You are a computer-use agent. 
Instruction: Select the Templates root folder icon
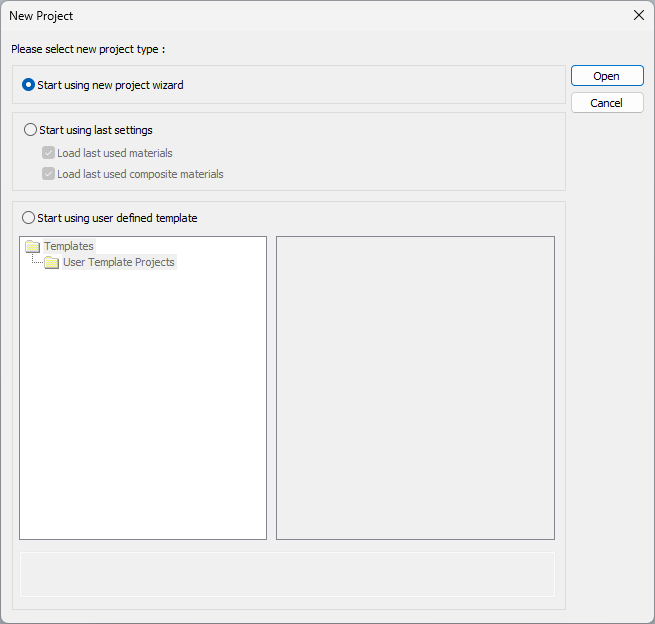pyautogui.click(x=32, y=246)
